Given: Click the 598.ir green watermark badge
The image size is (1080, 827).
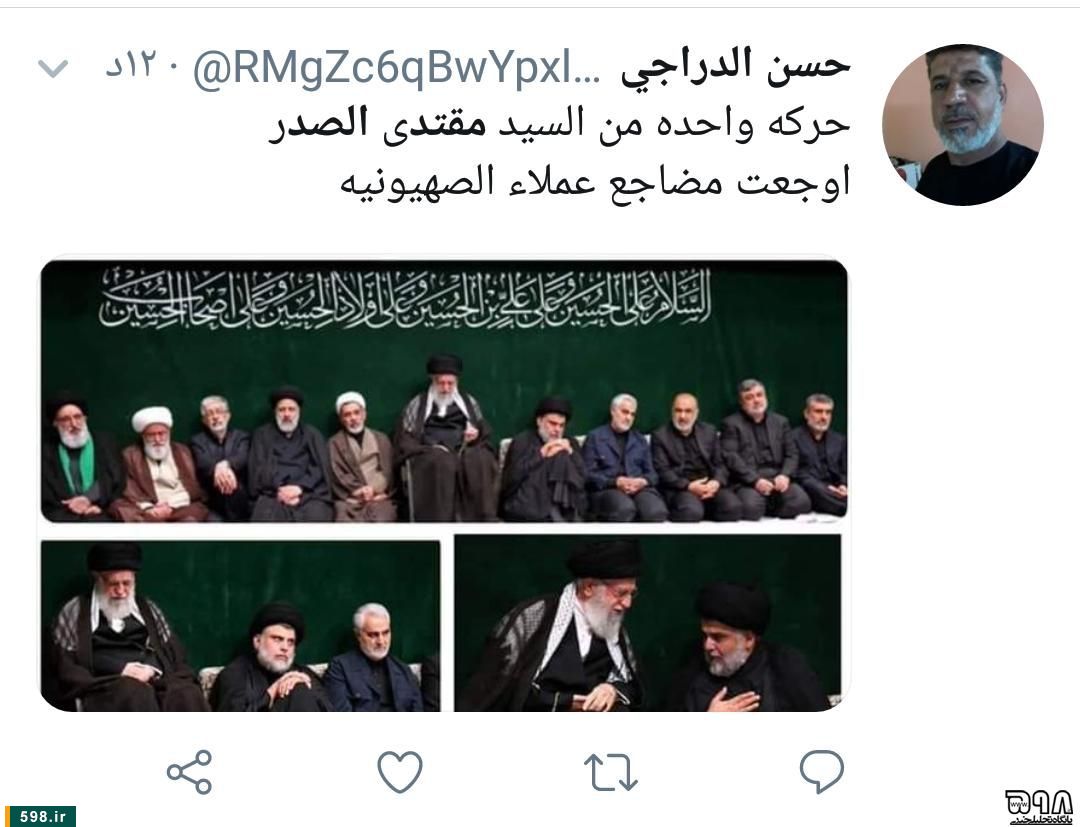Looking at the screenshot, I should pyautogui.click(x=39, y=816).
